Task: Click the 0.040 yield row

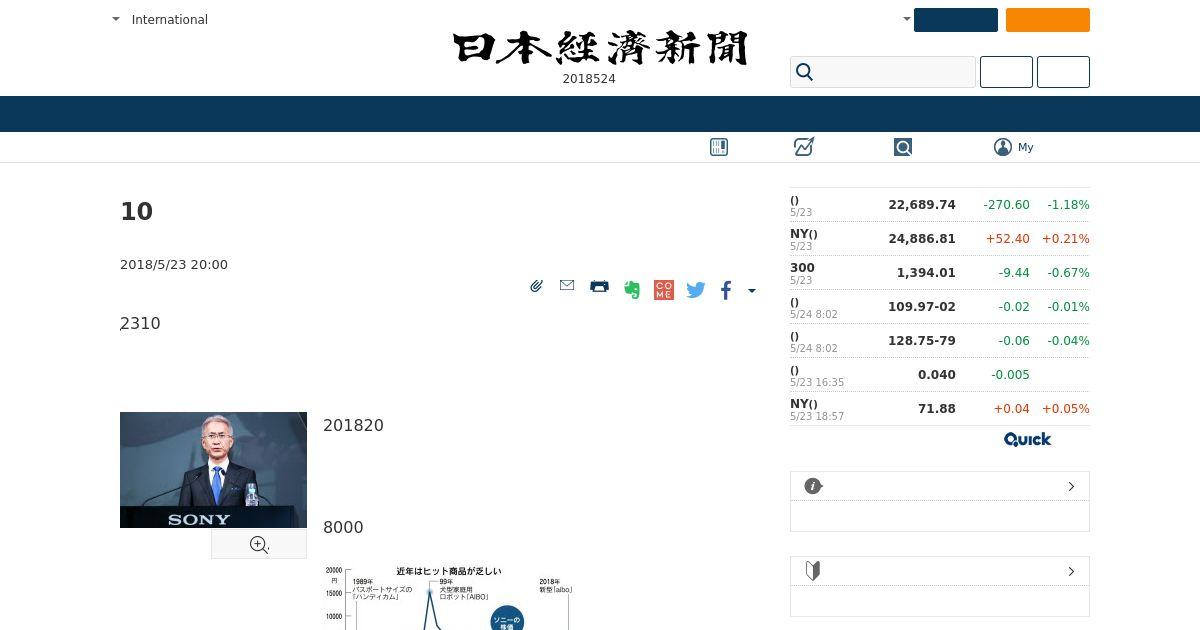Action: pos(940,375)
